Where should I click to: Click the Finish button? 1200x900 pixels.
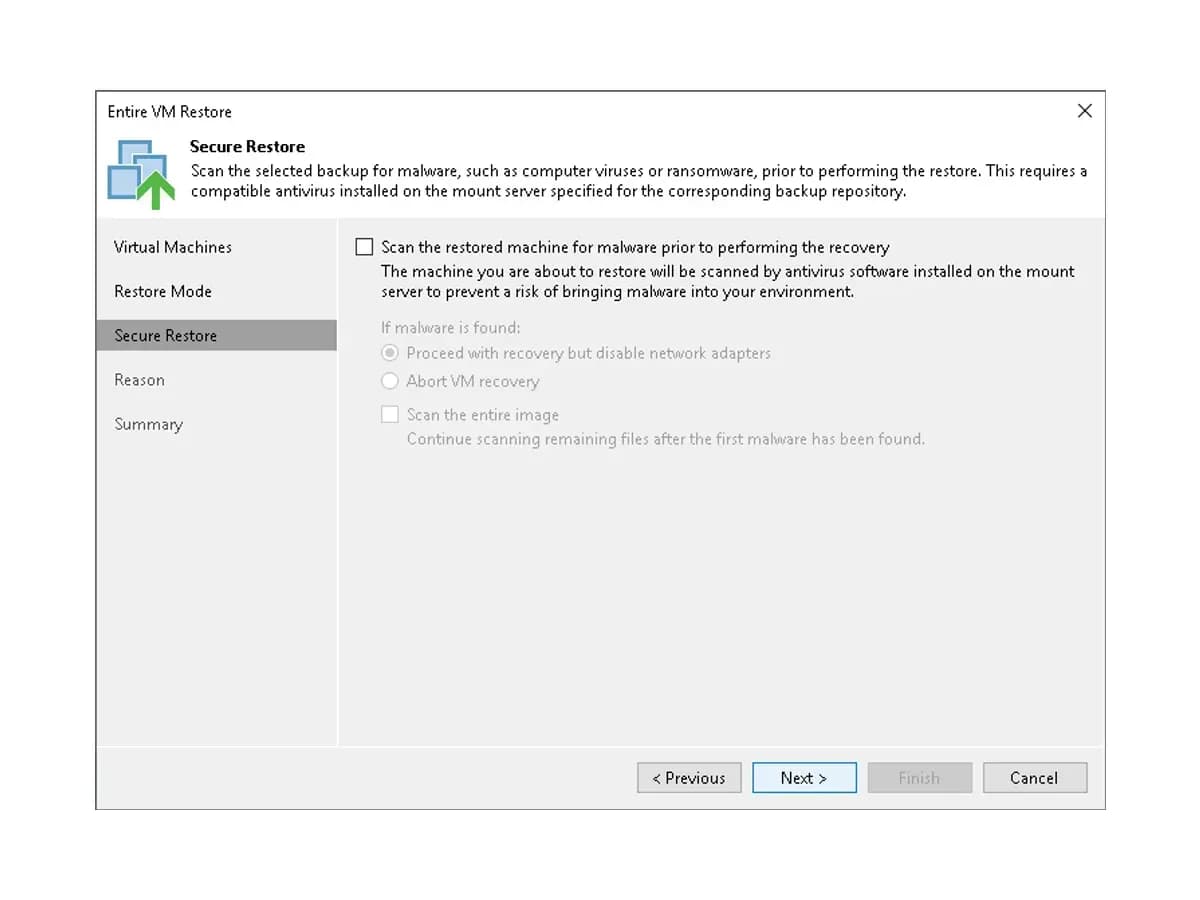click(919, 778)
